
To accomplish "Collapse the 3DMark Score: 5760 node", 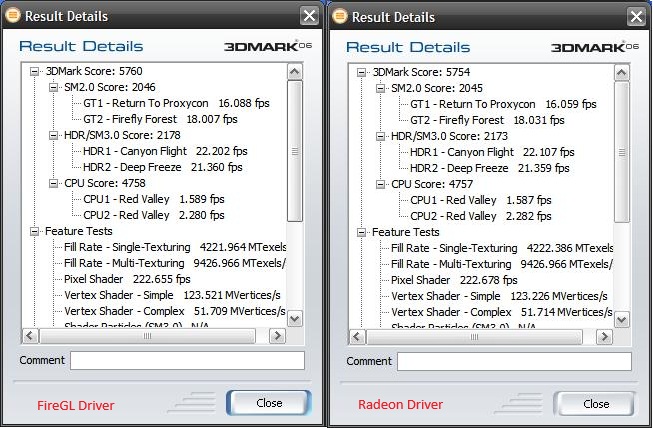I will coord(35,72).
